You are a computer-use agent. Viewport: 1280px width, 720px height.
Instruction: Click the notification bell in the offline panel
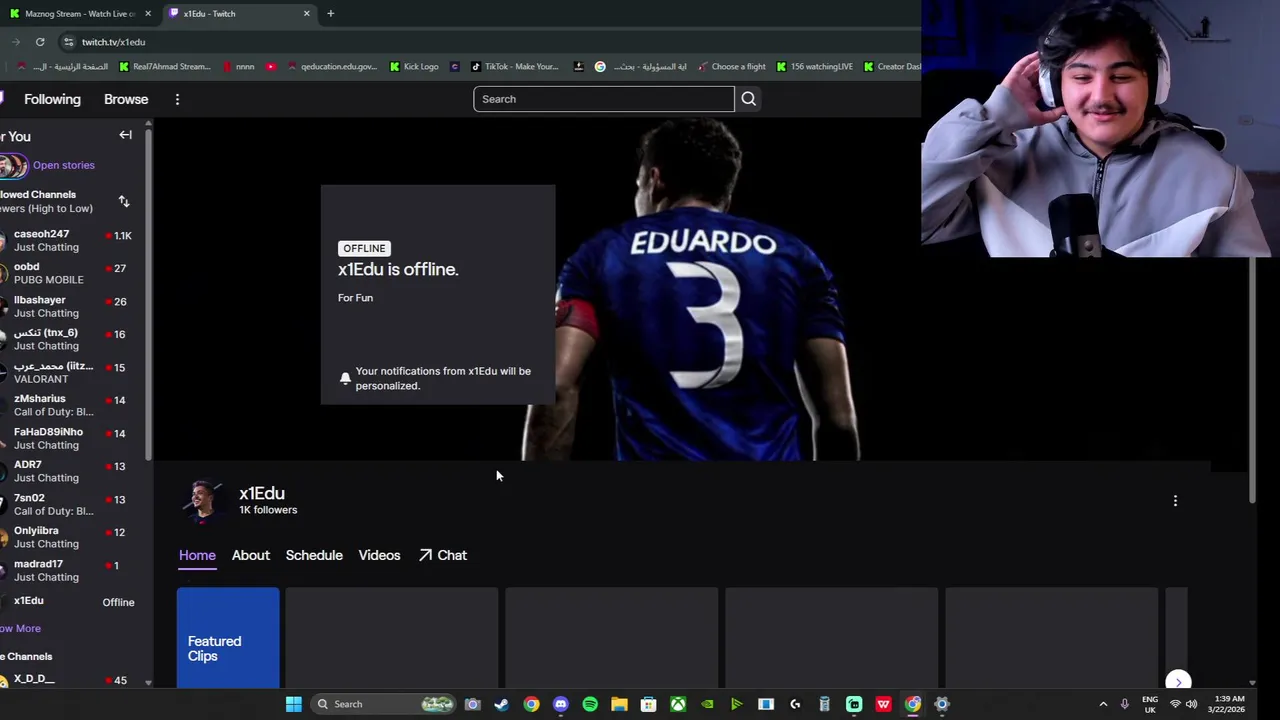coord(345,378)
